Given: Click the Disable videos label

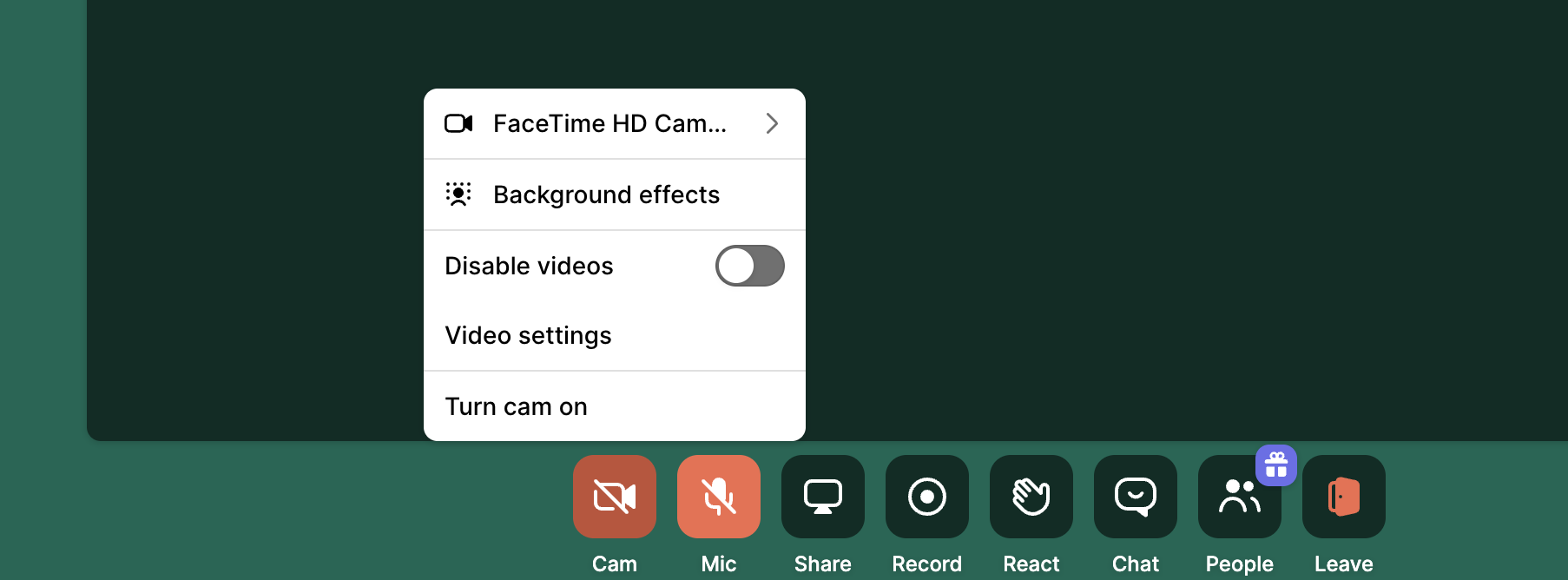Looking at the screenshot, I should [x=529, y=266].
